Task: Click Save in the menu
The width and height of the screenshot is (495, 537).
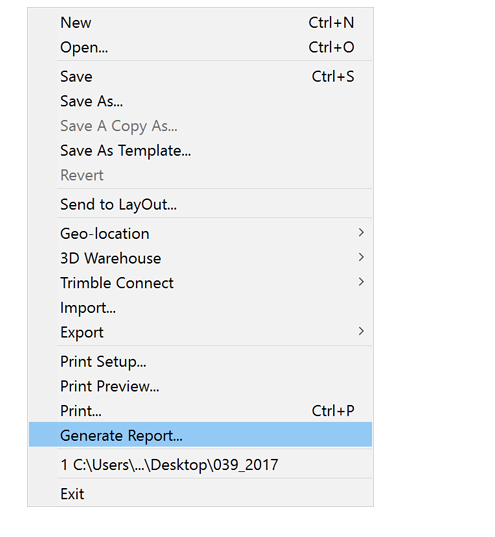Action: click(200, 76)
